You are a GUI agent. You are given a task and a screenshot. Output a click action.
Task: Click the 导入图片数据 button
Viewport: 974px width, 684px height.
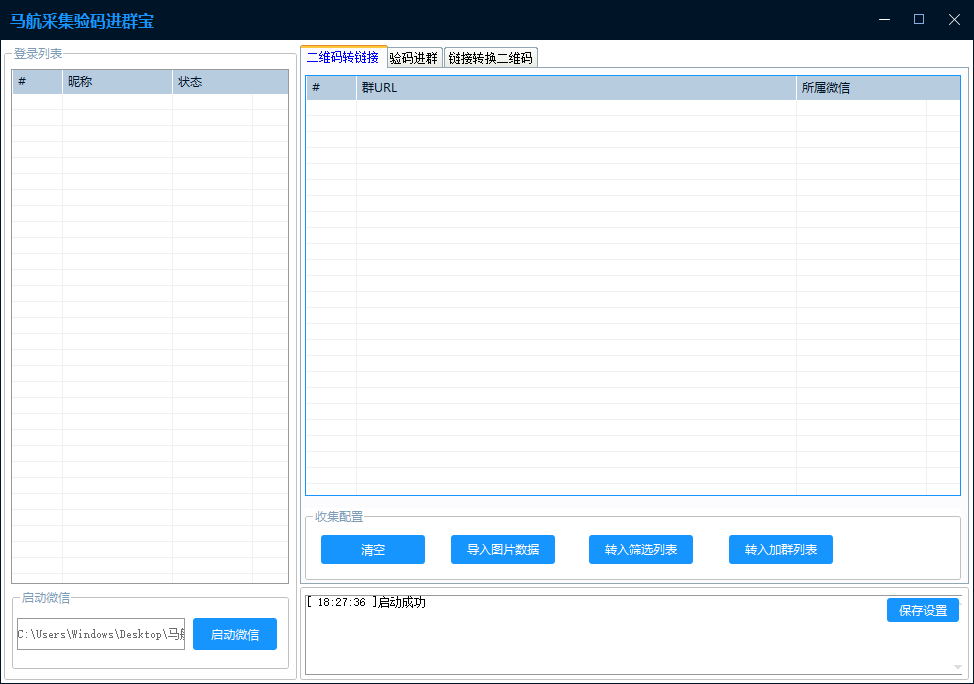coord(503,550)
